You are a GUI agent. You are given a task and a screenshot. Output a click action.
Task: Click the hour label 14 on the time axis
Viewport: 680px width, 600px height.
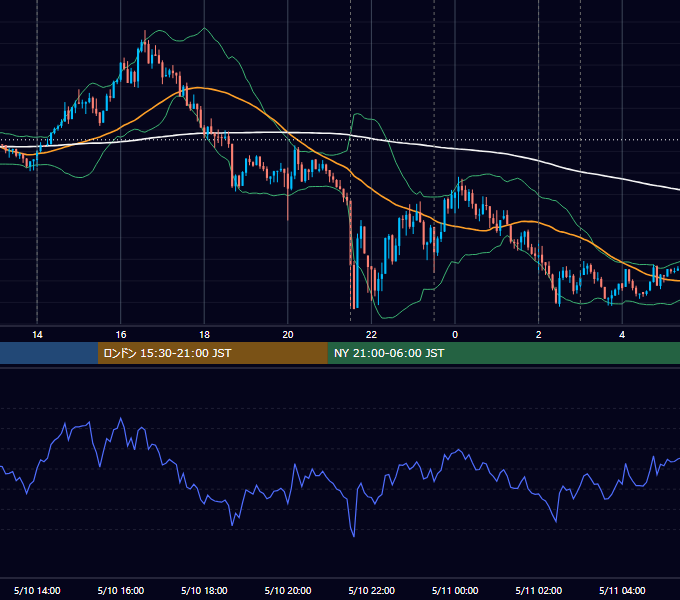click(x=37, y=335)
